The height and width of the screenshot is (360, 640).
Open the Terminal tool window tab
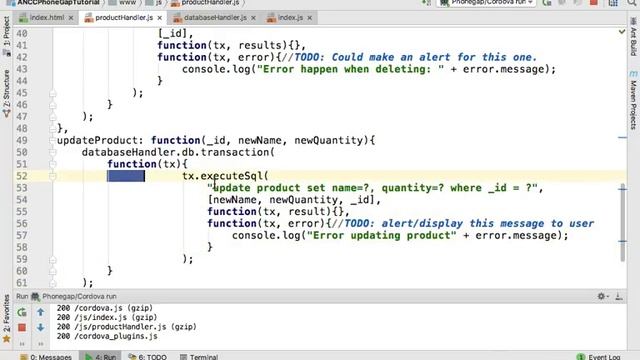199,357
